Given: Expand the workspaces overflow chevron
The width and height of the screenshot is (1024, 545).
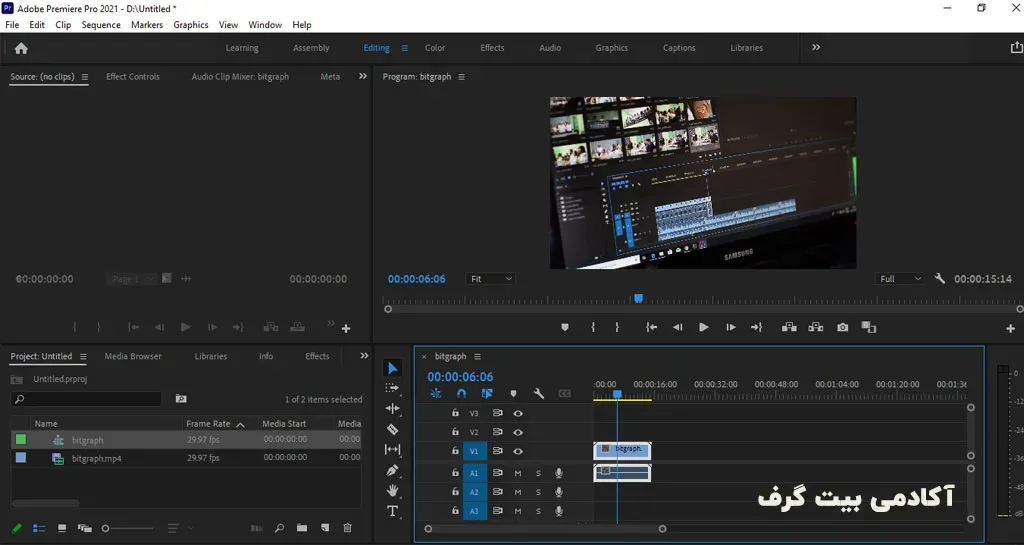Looking at the screenshot, I should tap(816, 48).
